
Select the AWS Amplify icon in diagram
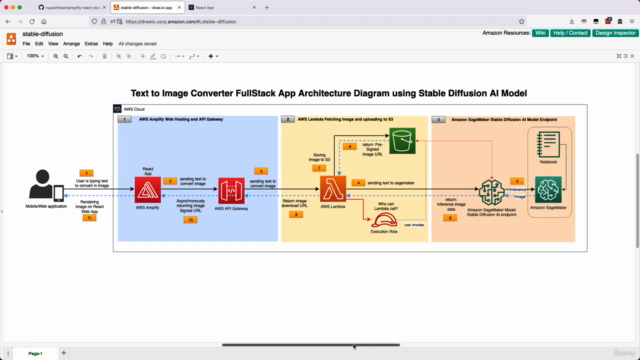click(148, 190)
